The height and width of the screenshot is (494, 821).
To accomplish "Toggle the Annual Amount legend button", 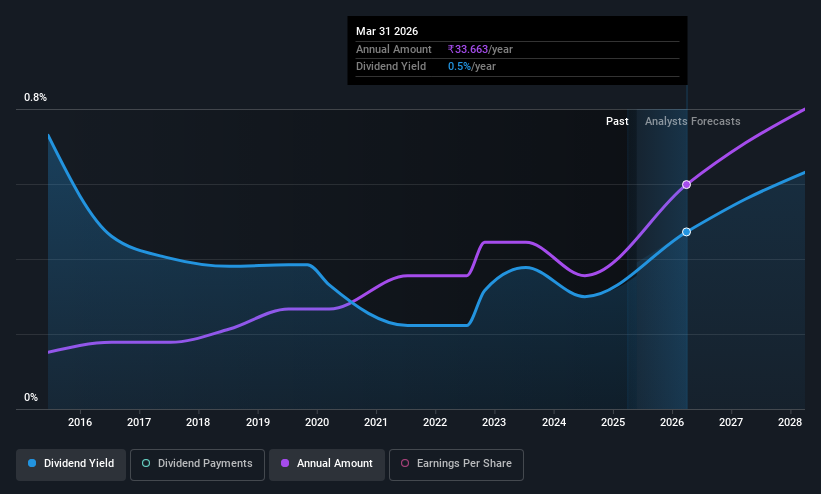I will (x=327, y=464).
